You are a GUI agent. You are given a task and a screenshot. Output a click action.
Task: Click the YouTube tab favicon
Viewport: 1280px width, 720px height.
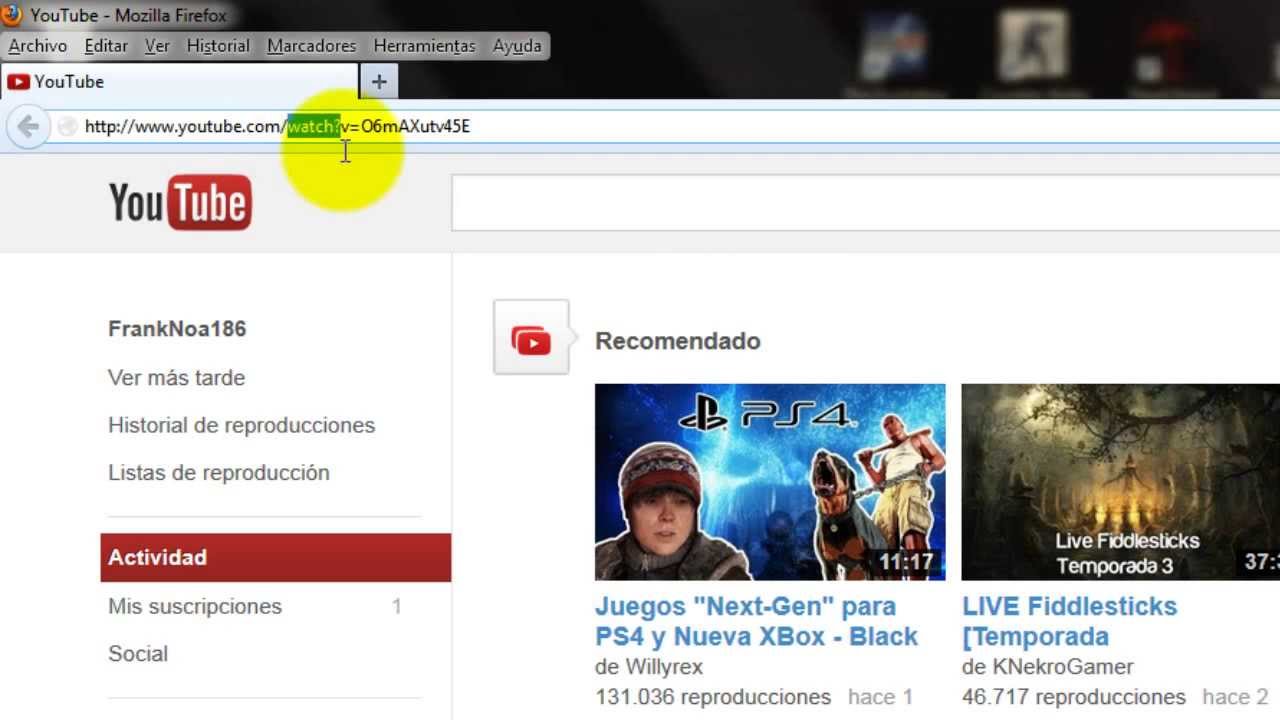tap(18, 82)
